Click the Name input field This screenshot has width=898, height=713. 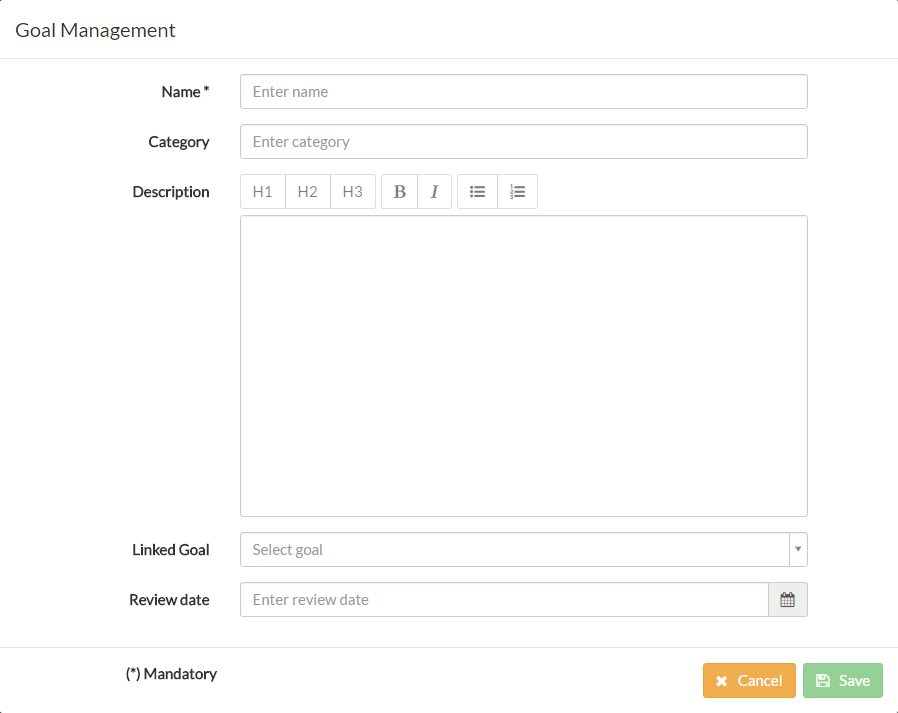523,92
